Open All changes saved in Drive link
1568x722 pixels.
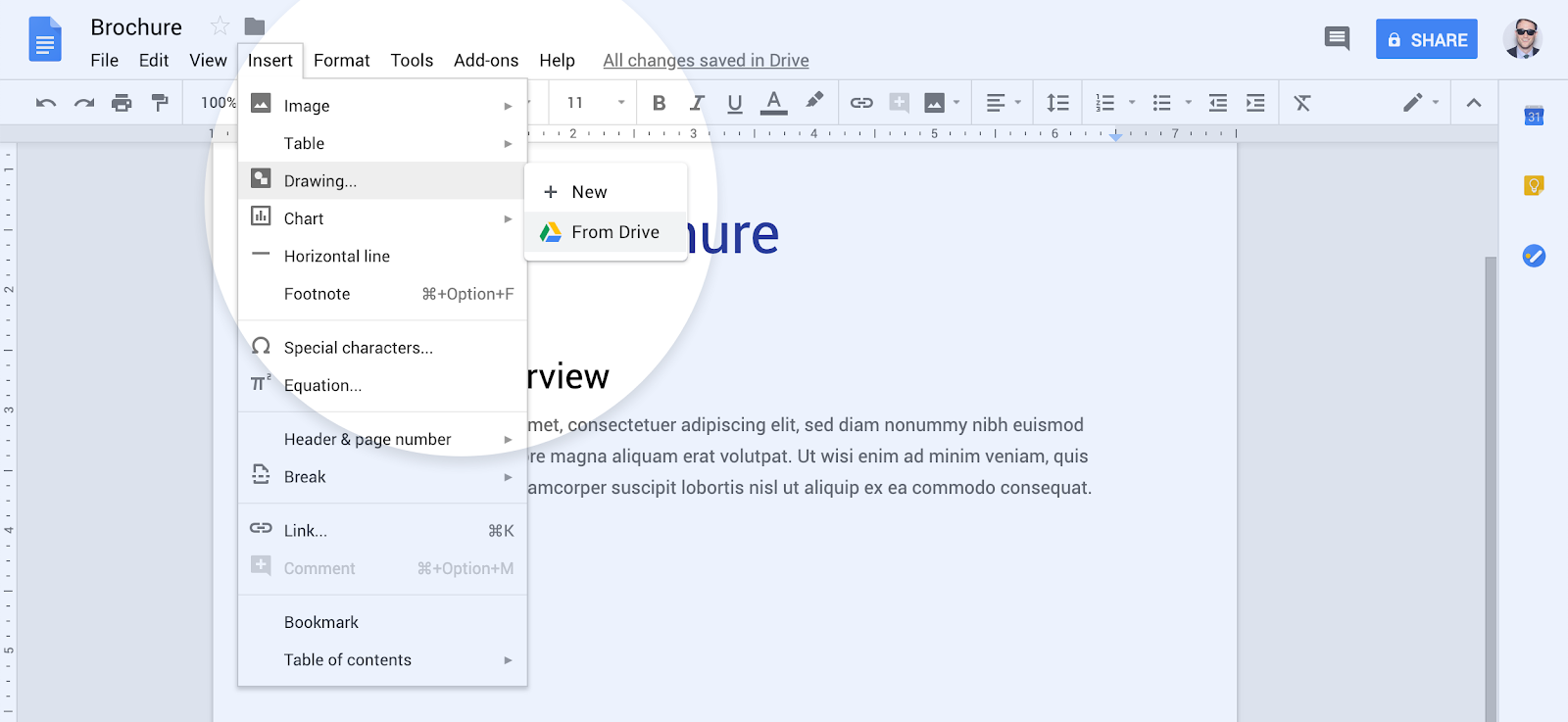[706, 61]
